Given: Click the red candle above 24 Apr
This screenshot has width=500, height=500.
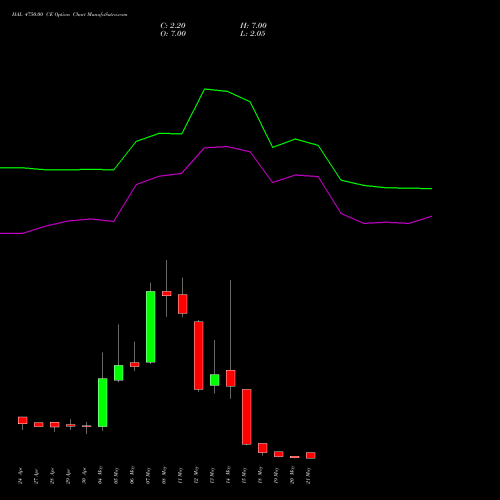Looking at the screenshot, I should (x=23, y=420).
